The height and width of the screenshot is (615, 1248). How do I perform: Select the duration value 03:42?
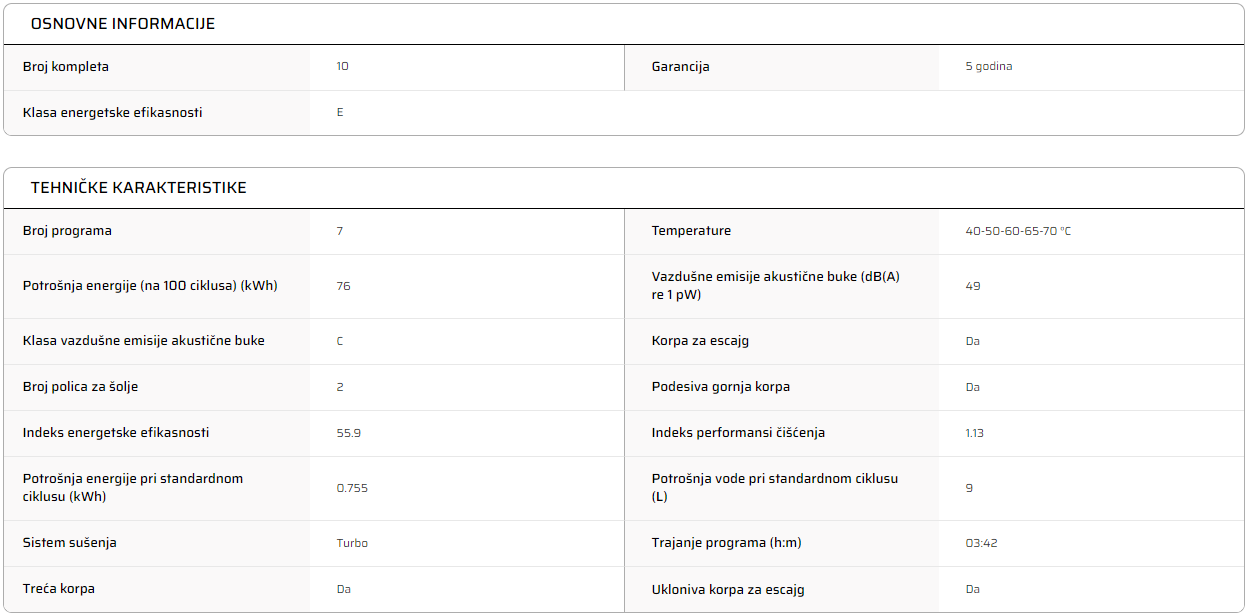point(982,543)
